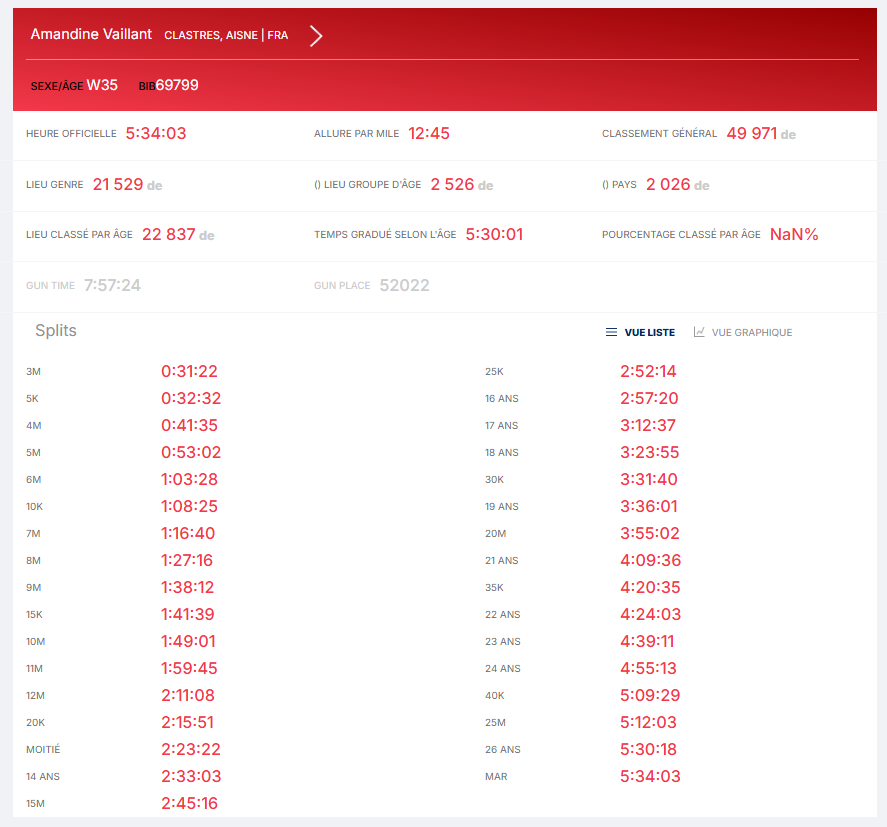Expand runner details with the chevron arrow
Image resolution: width=887 pixels, height=827 pixels.
(316, 36)
